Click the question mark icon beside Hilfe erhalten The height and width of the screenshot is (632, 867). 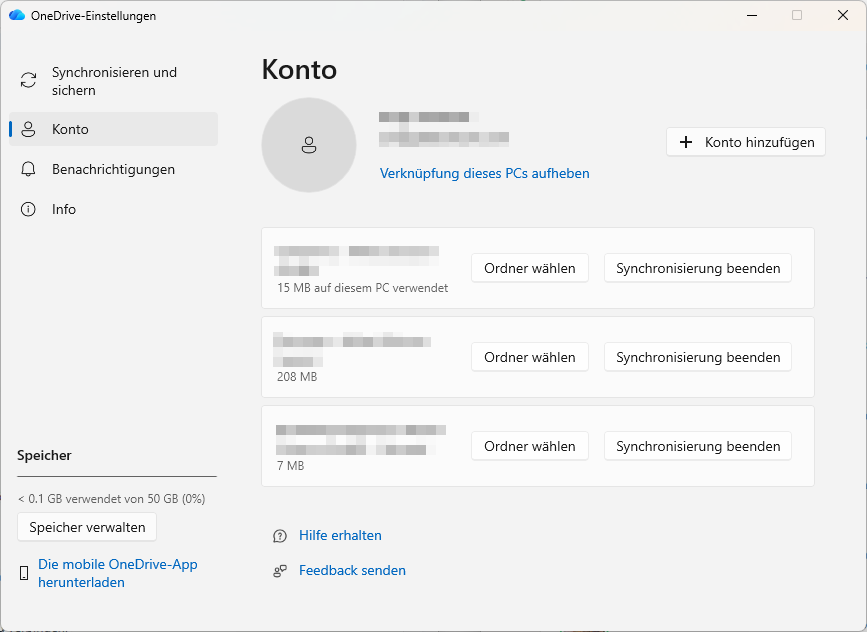[x=280, y=536]
